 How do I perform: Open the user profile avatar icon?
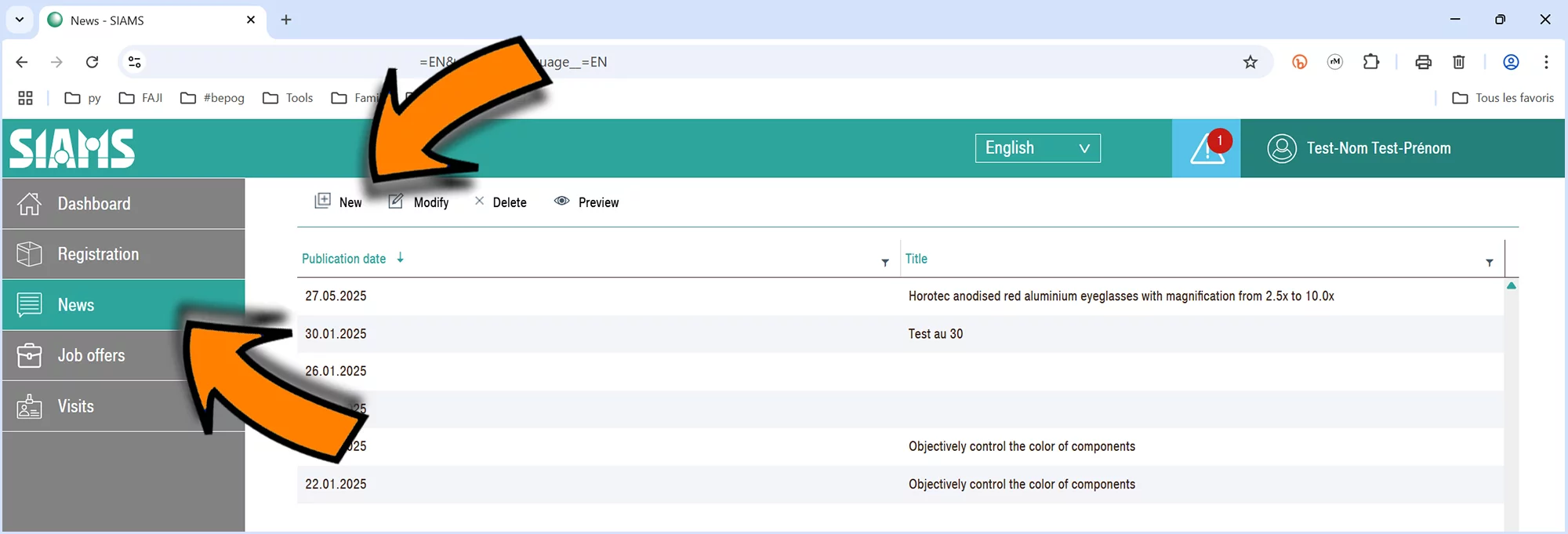pos(1282,148)
